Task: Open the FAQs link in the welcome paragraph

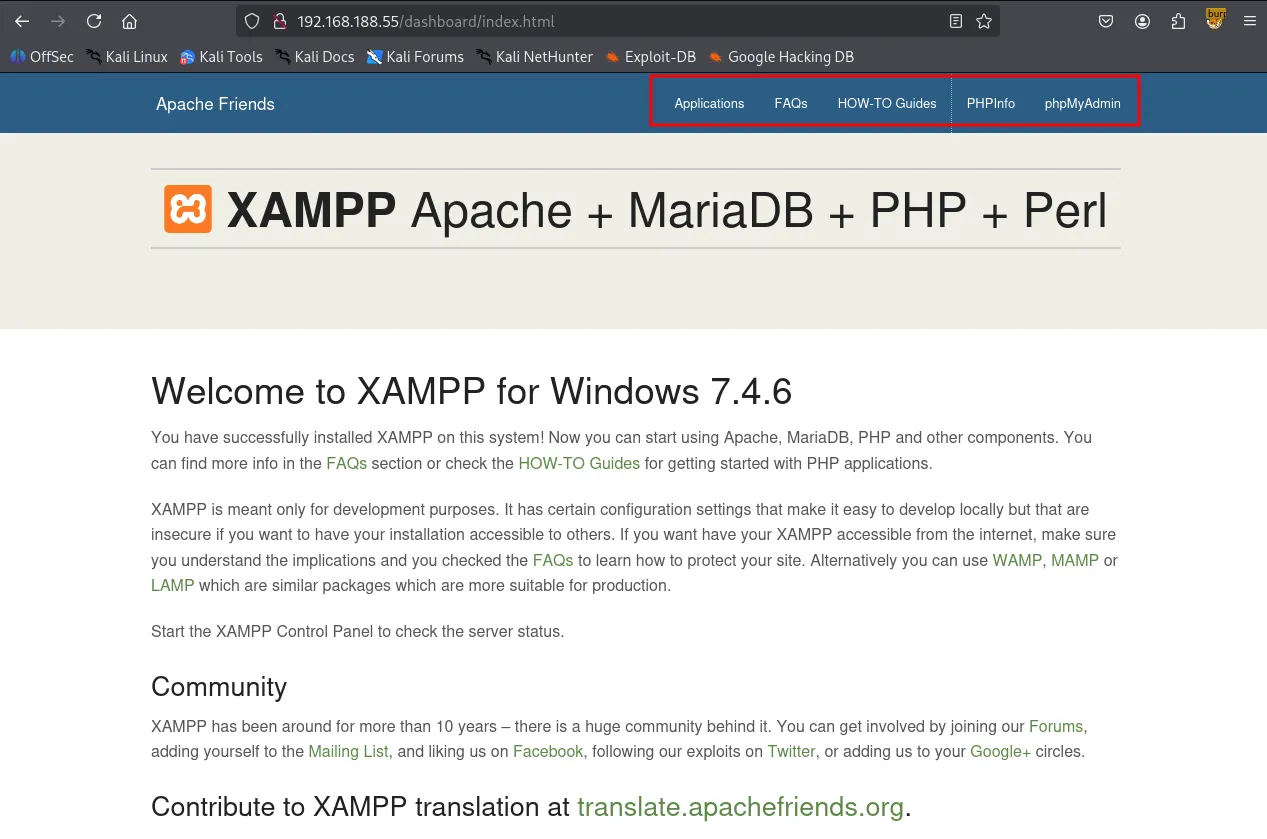Action: tap(346, 463)
